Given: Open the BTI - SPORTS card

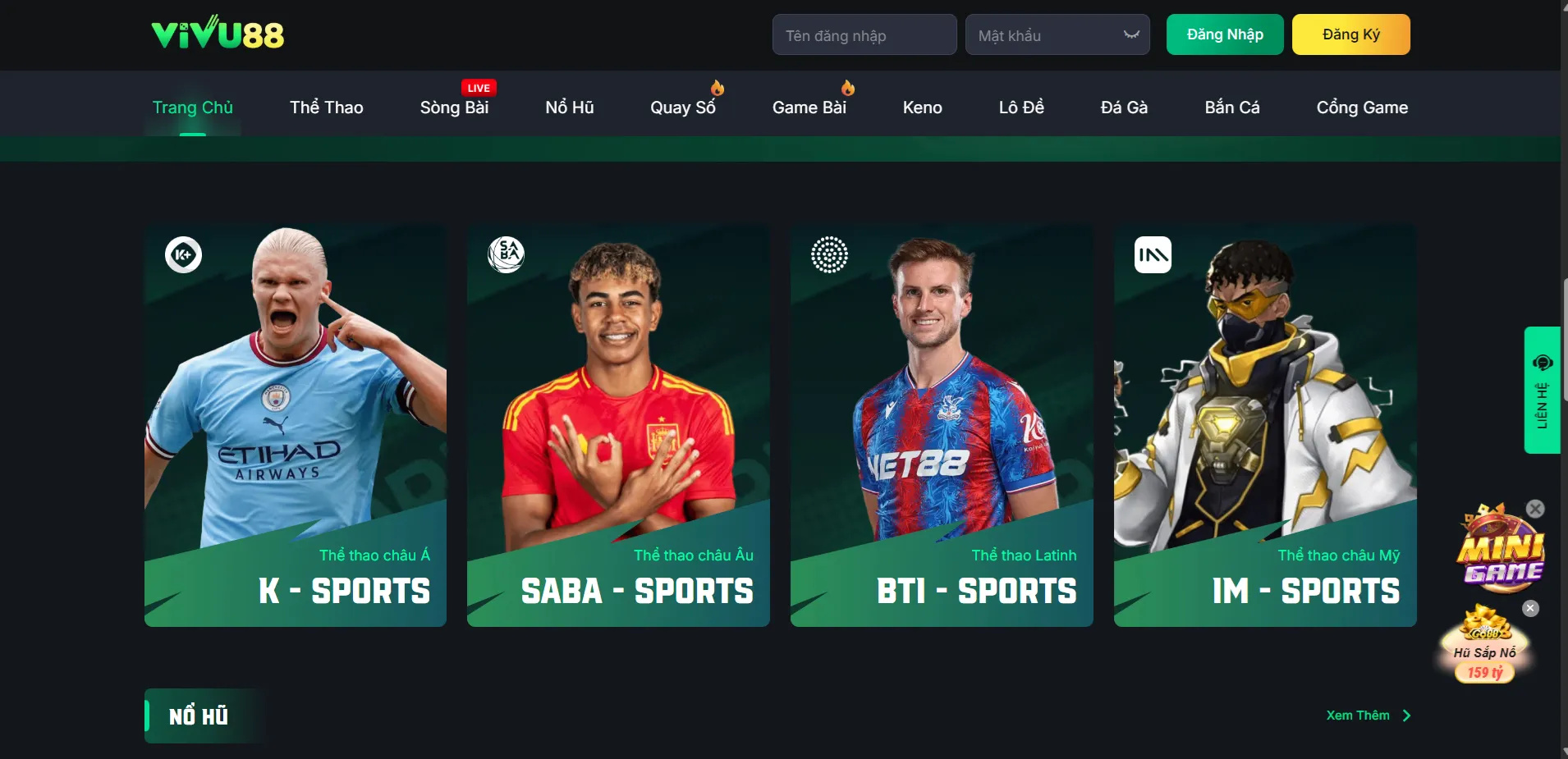Looking at the screenshot, I should (942, 427).
